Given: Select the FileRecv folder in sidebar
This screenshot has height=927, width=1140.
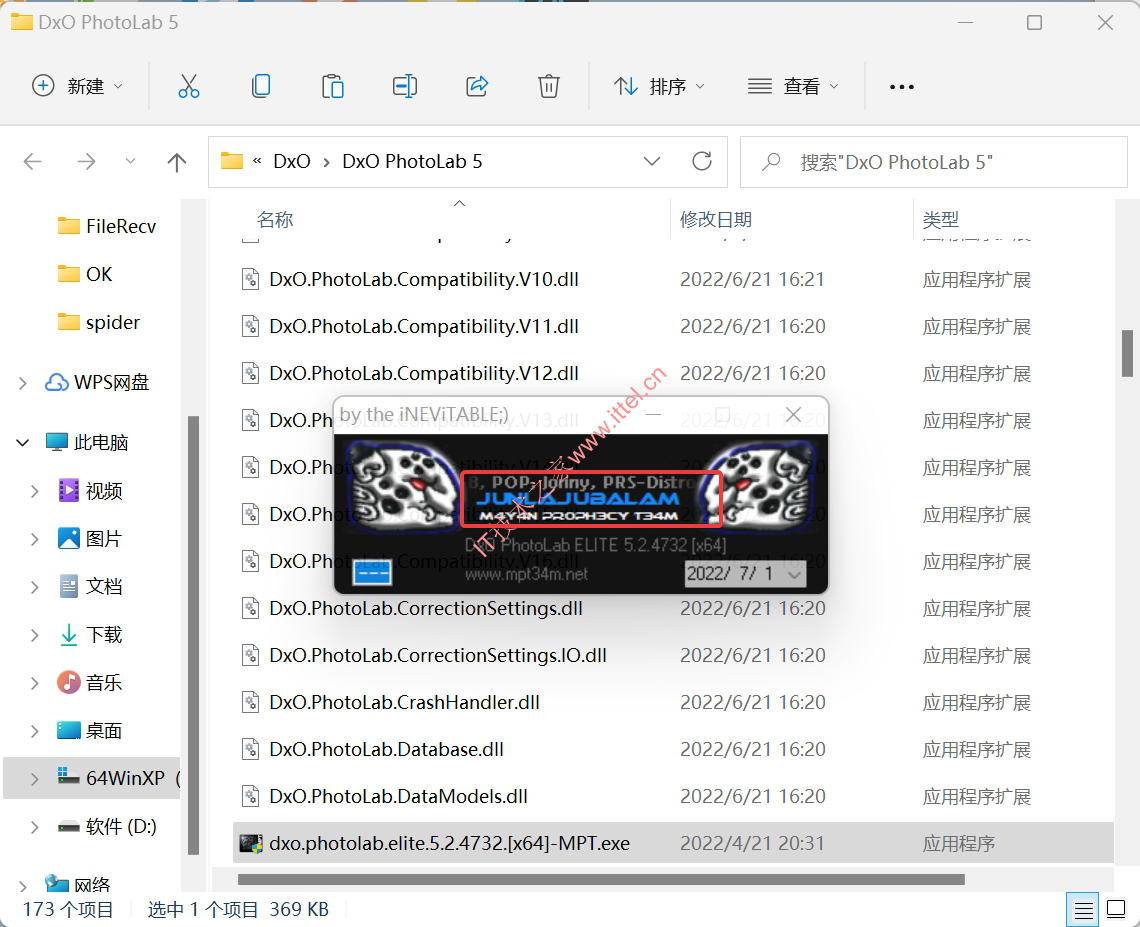Looking at the screenshot, I should tap(107, 226).
